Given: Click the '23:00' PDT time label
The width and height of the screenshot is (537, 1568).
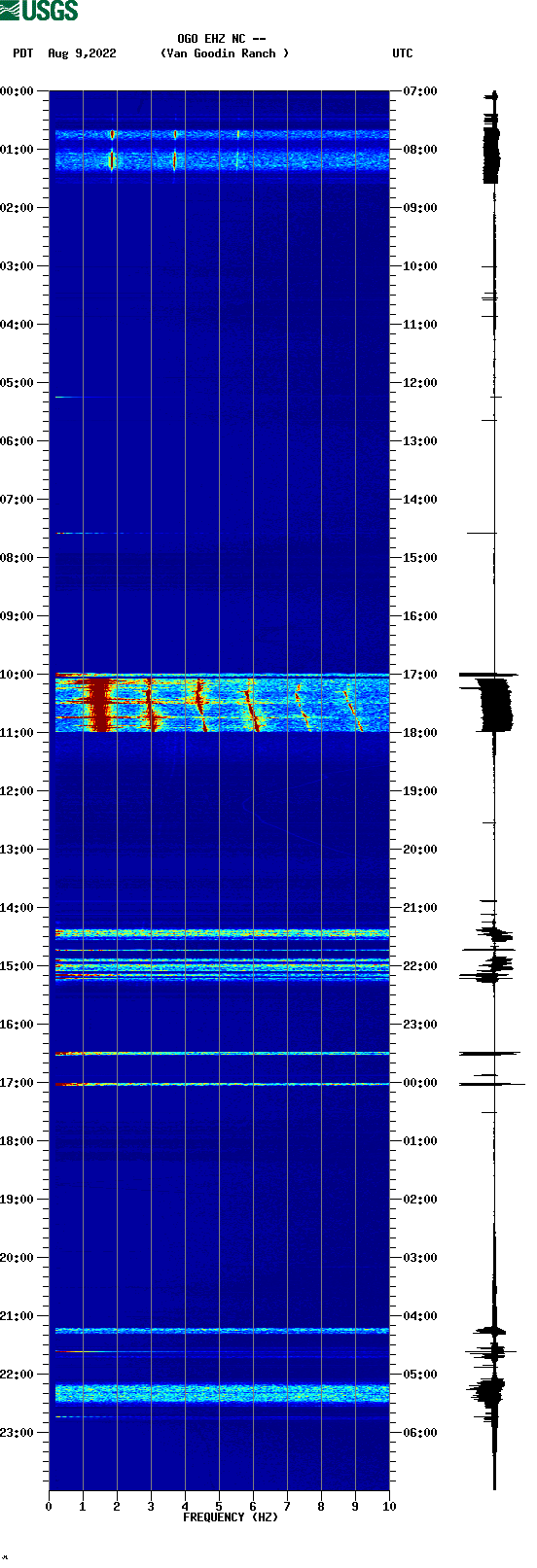Looking at the screenshot, I should (17, 1433).
